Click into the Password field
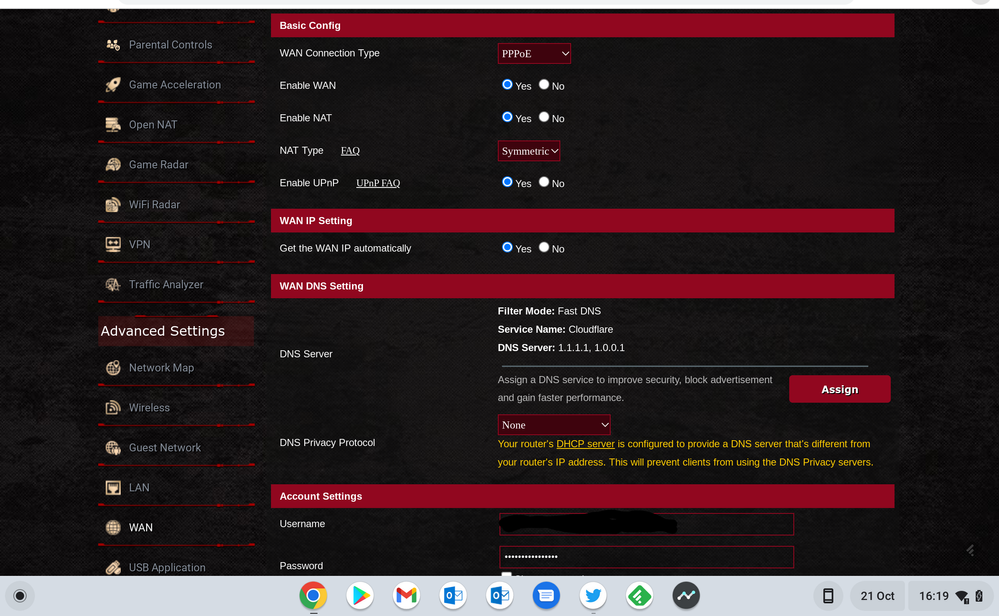The image size is (999, 616). [646, 557]
